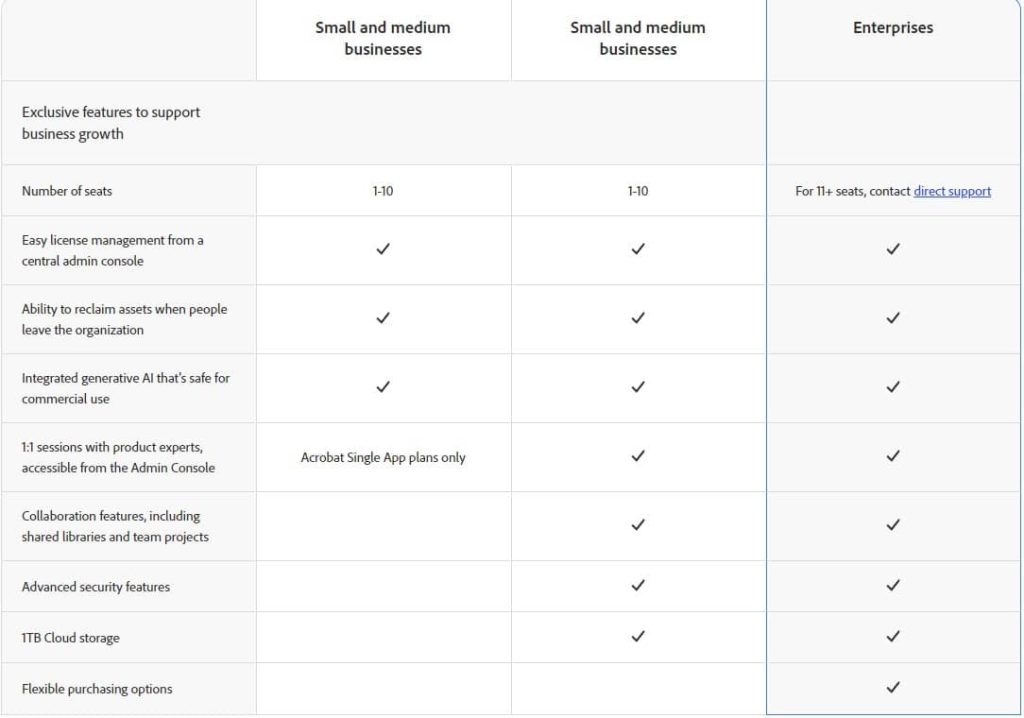Click the second Small and medium businesses header

click(638, 38)
